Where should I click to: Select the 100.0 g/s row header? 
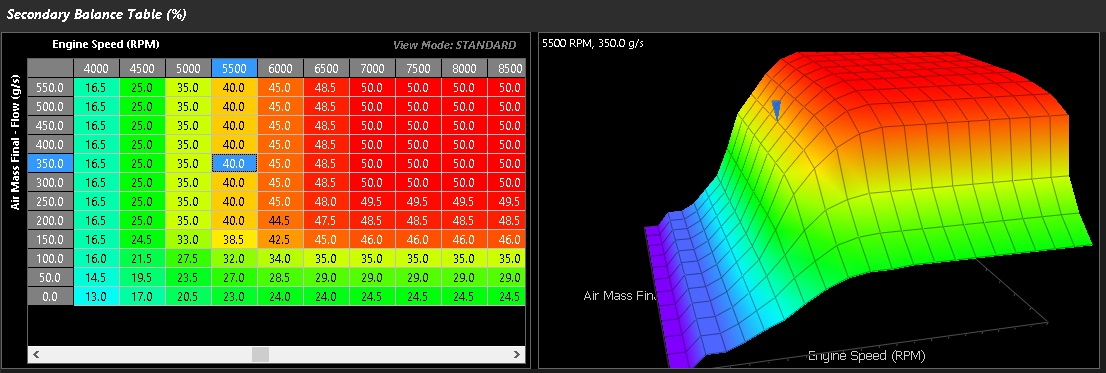[x=50, y=258]
